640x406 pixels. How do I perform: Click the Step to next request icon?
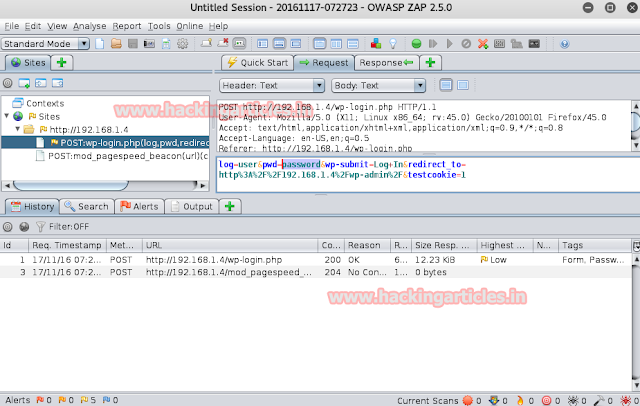pos(433,44)
